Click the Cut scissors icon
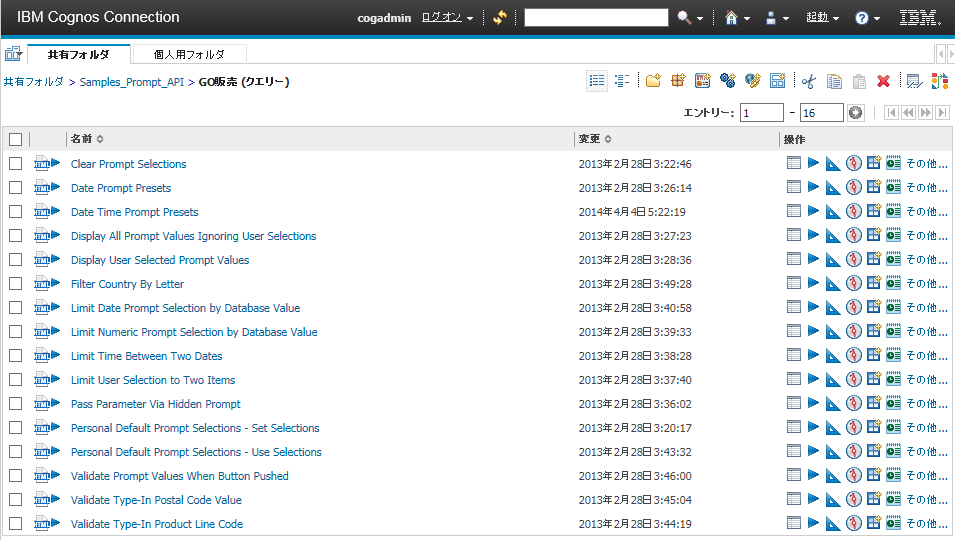 [x=809, y=81]
